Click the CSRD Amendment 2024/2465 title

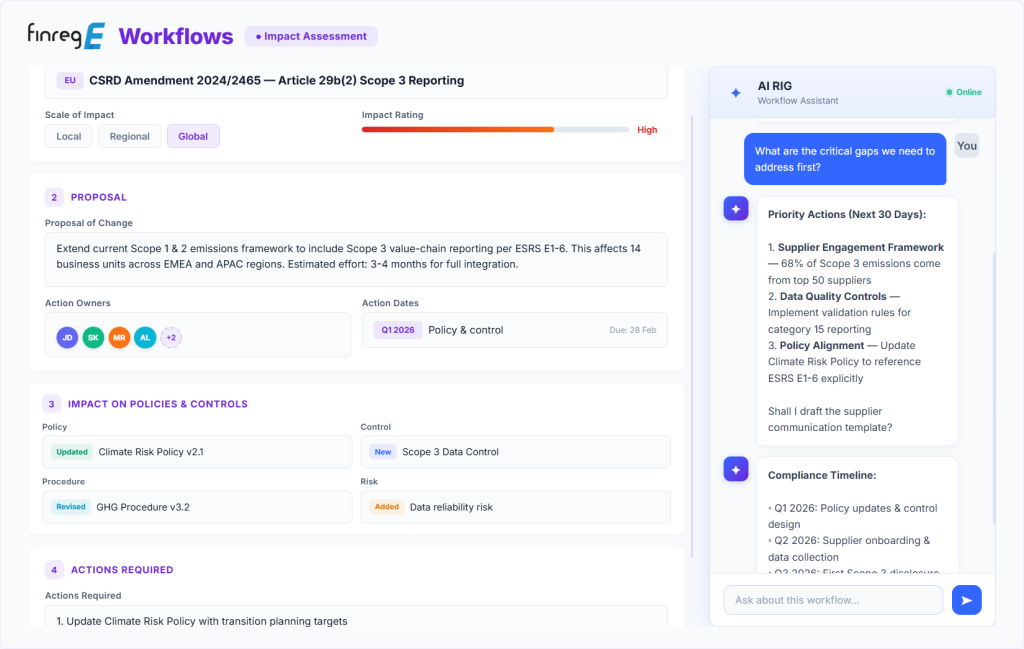click(277, 80)
